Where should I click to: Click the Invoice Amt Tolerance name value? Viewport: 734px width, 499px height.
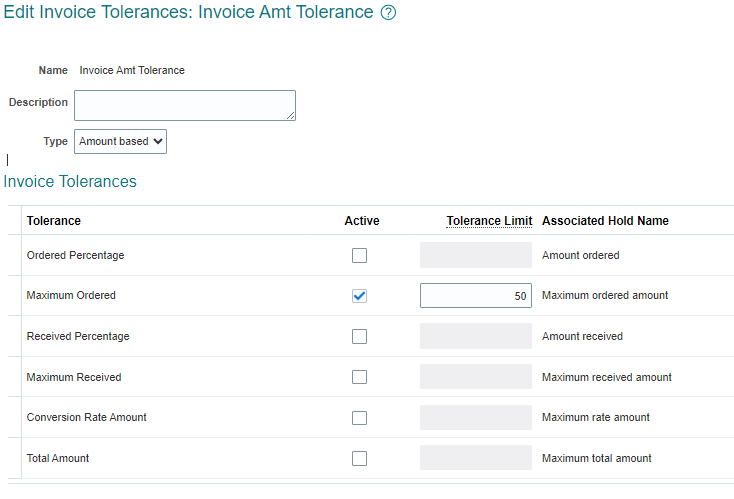point(132,70)
